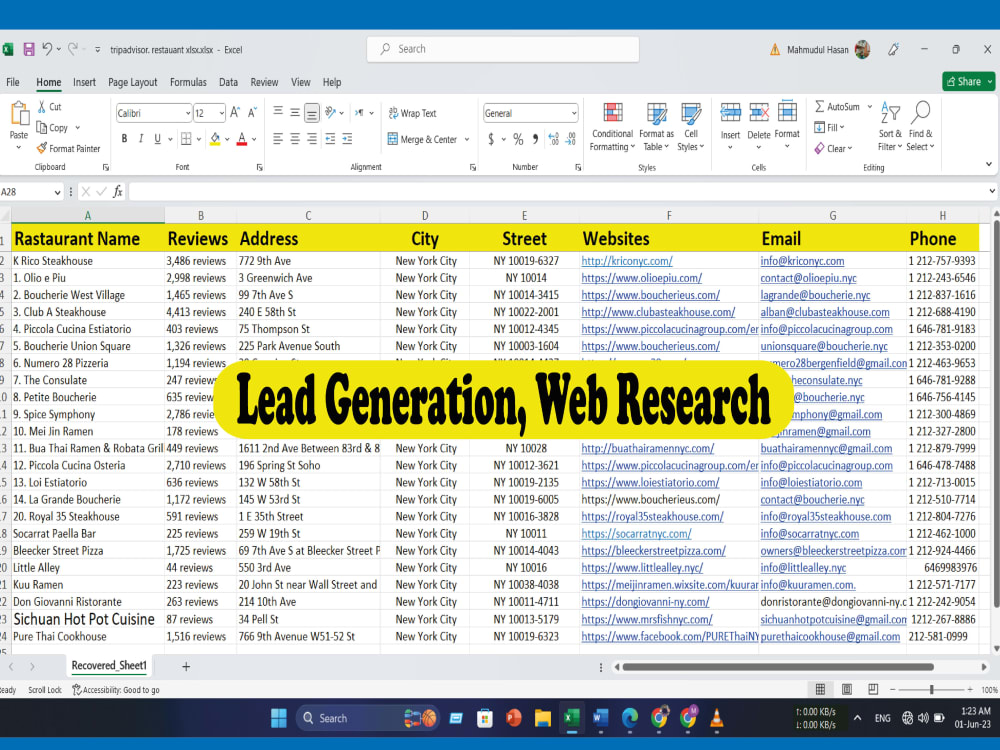
Task: Switch to Page Layout view in status bar
Action: point(846,689)
